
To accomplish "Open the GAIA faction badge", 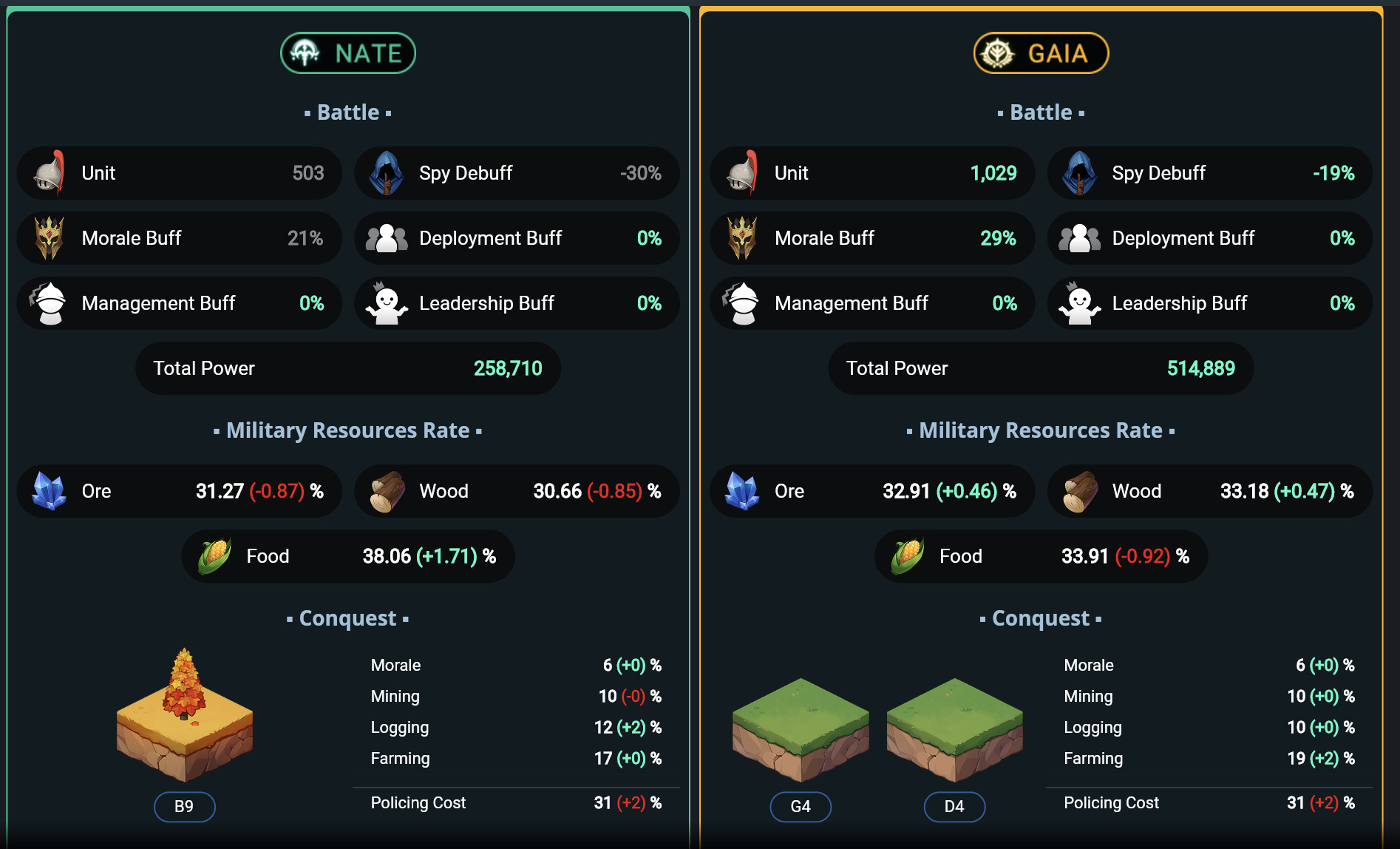I will click(x=1041, y=53).
